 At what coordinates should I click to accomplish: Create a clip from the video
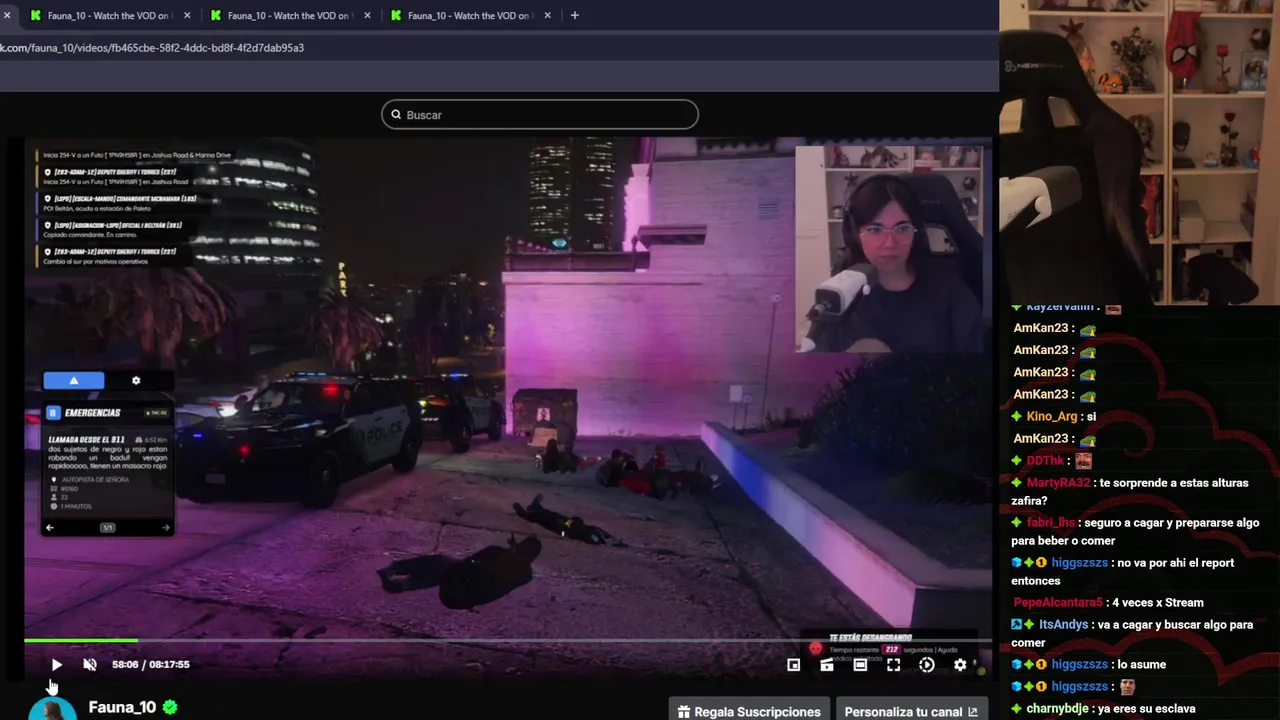click(x=827, y=665)
